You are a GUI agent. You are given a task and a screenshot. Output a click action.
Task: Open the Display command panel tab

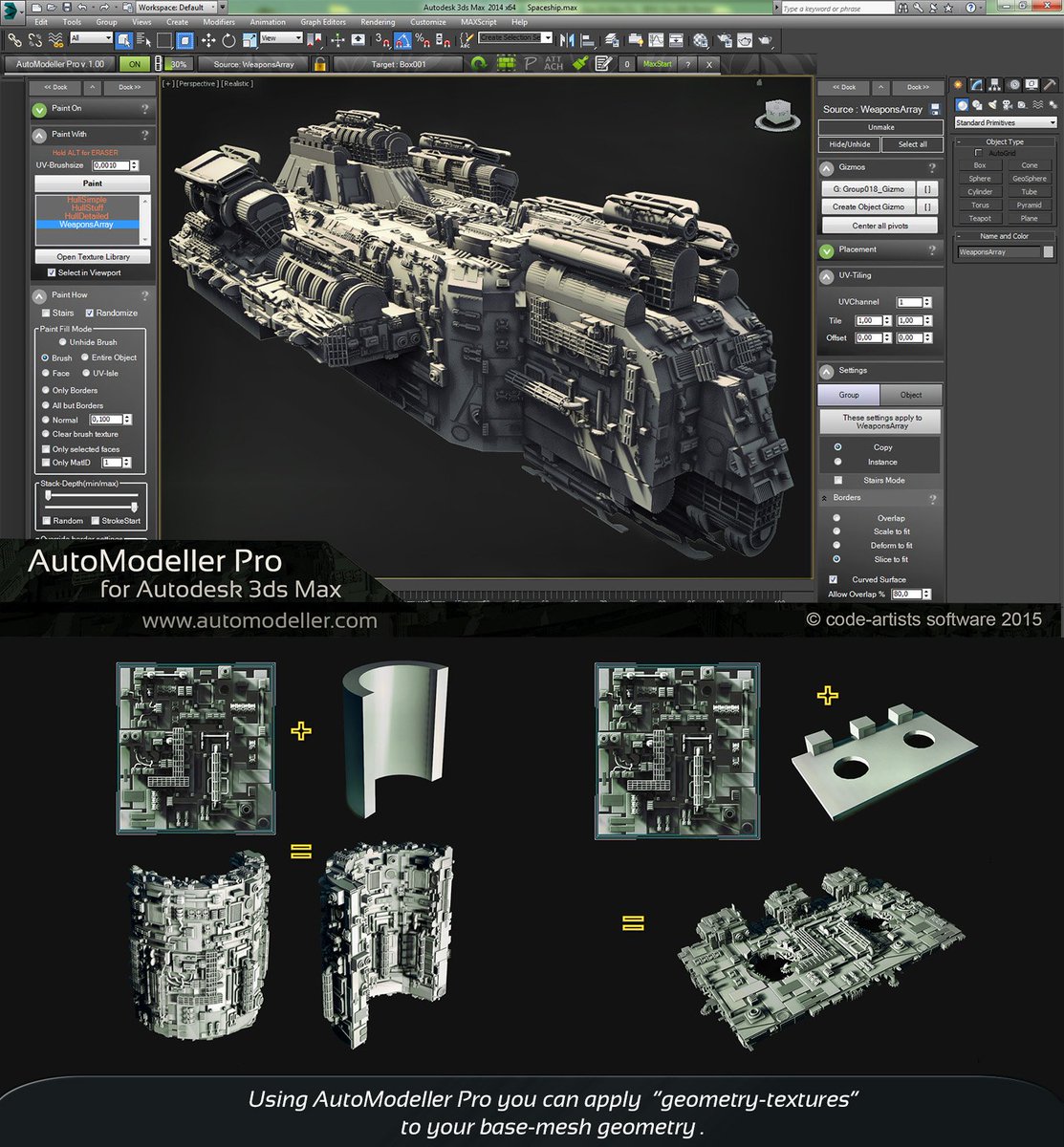(1031, 85)
